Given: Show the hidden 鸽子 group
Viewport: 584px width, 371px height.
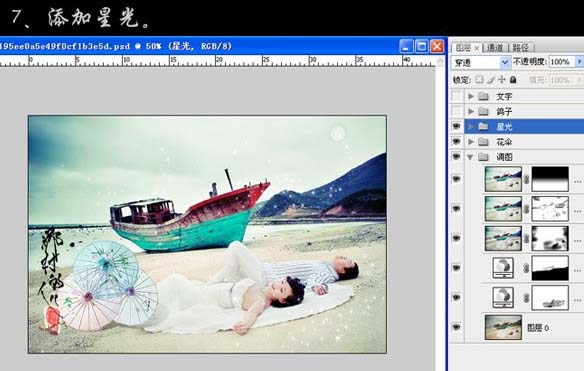Looking at the screenshot, I should [457, 111].
